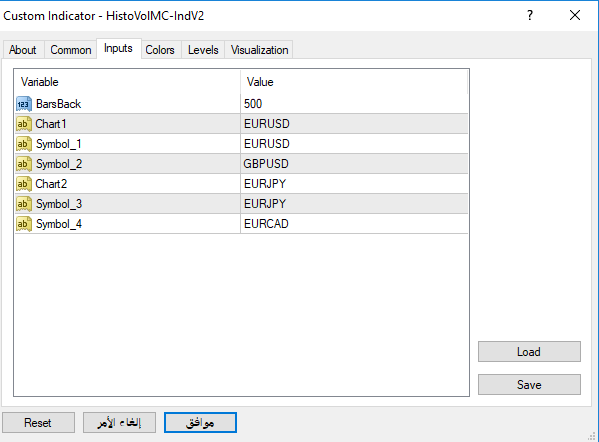
Task: Switch to the About tab
Action: point(23,50)
